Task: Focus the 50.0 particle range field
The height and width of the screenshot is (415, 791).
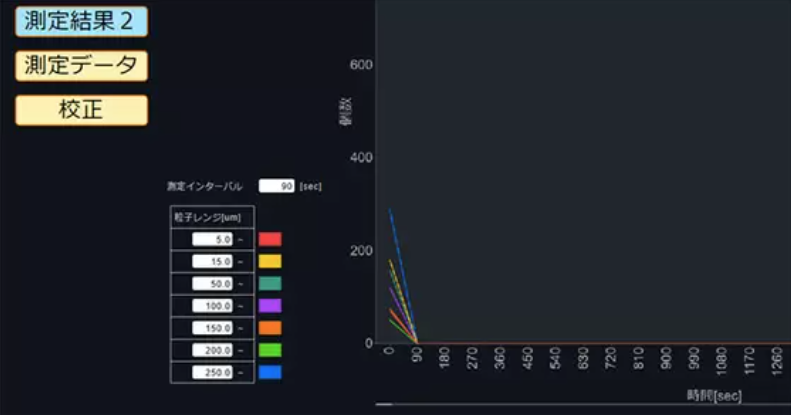Action: pyautogui.click(x=212, y=284)
